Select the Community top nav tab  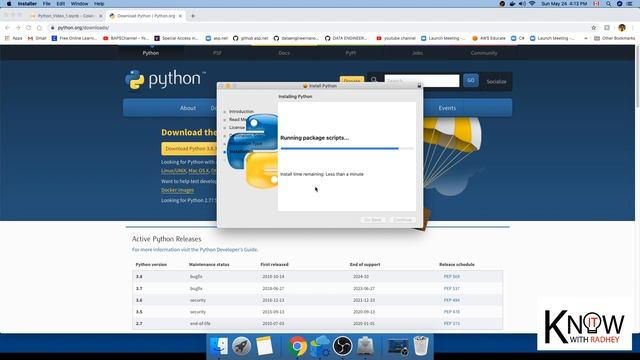484,53
